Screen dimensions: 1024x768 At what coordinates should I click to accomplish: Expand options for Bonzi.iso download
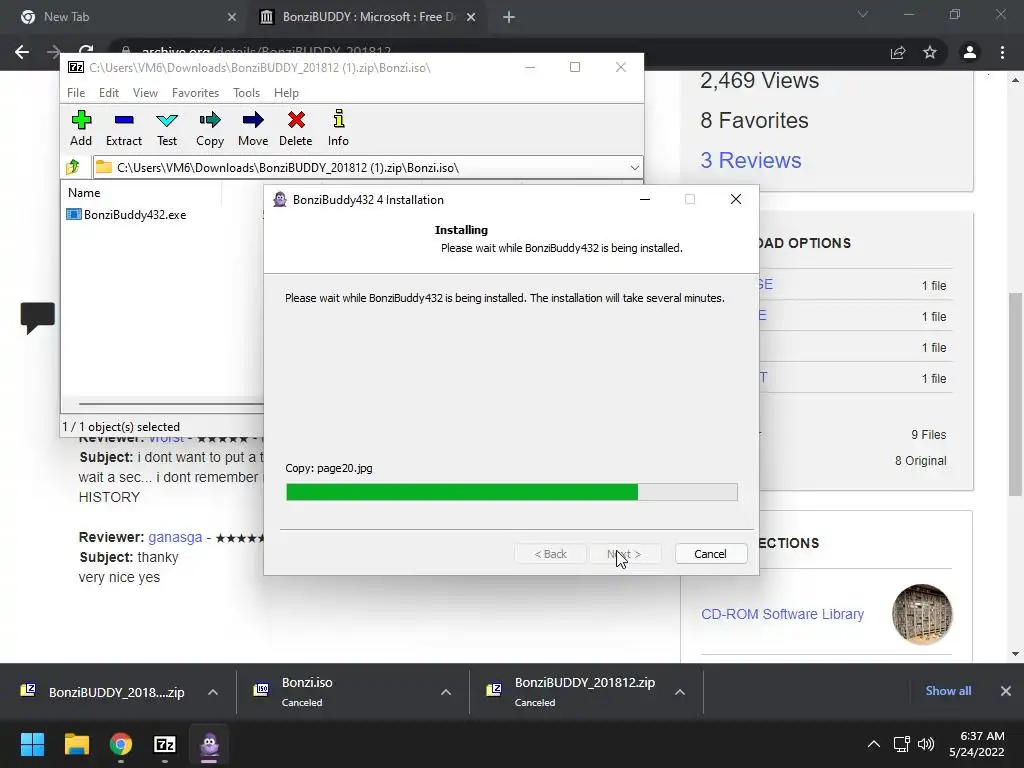tap(446, 692)
